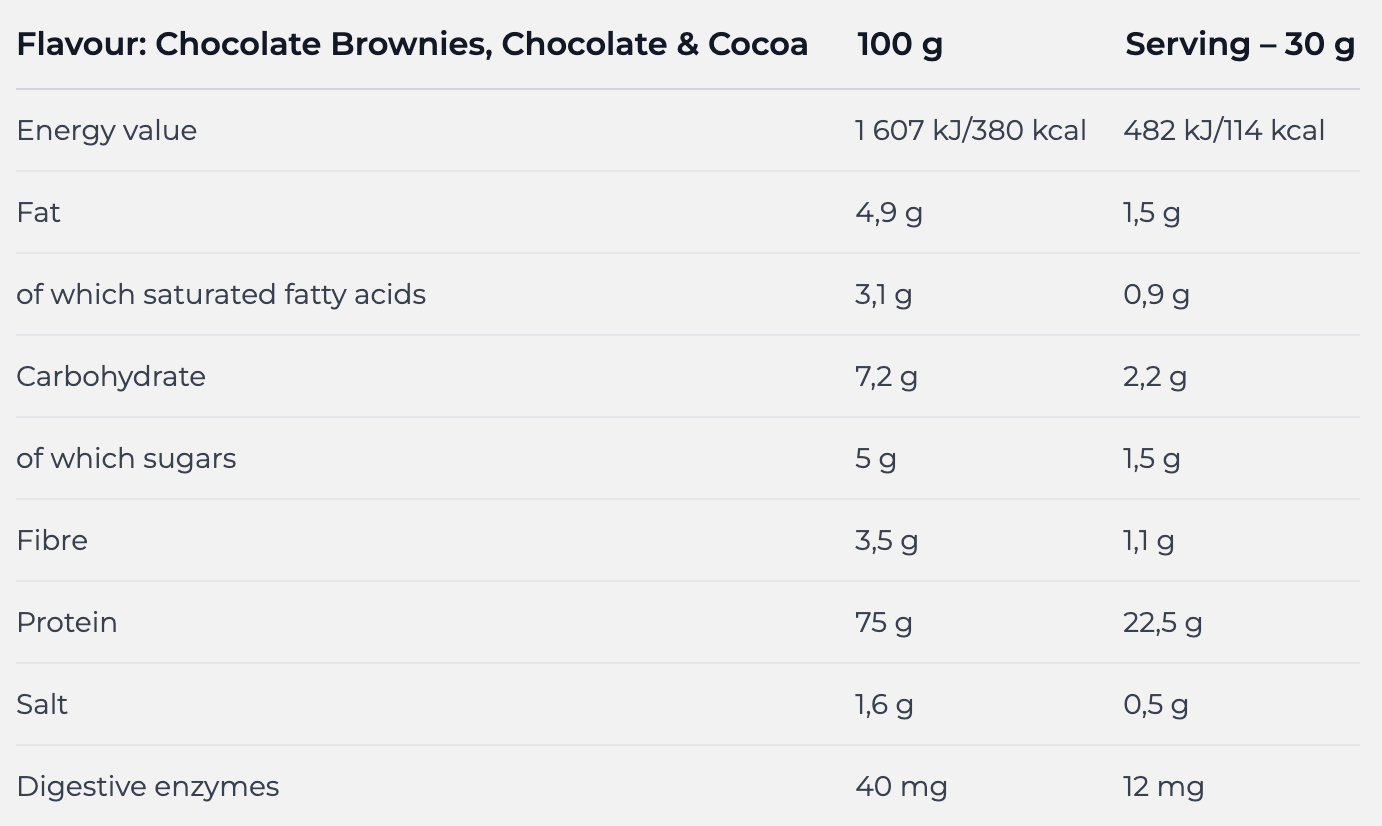The width and height of the screenshot is (1382, 826).
Task: Select the 'Carbohydrate' row label
Action: [x=111, y=376]
